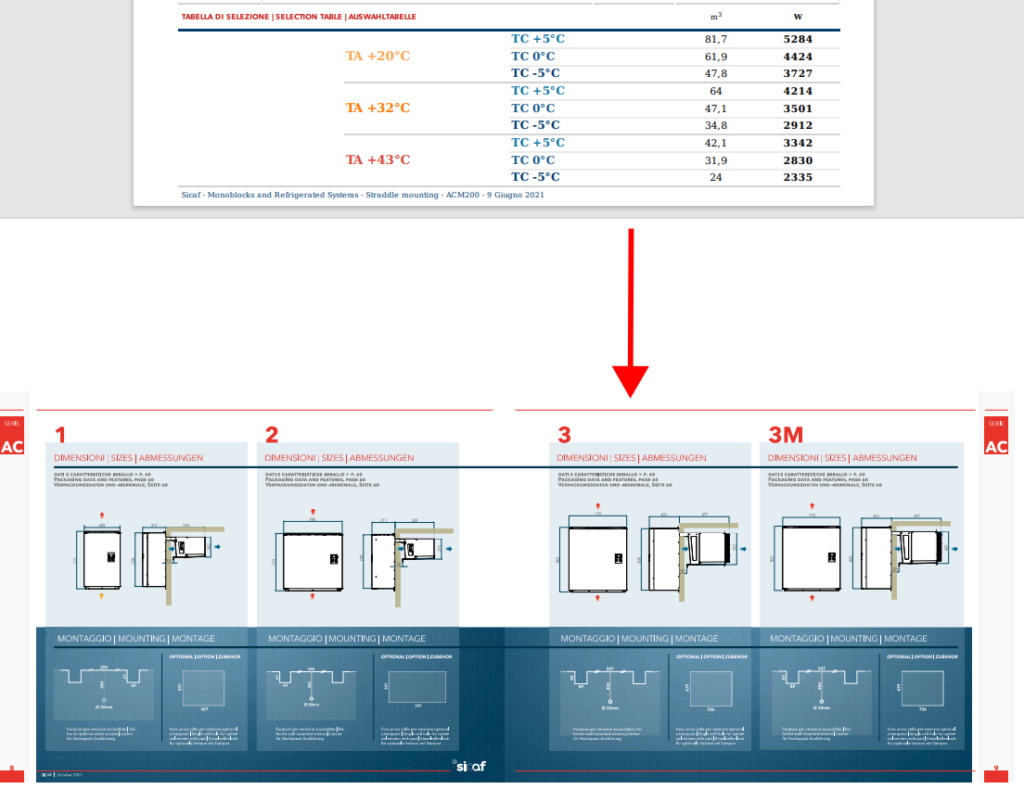Click the TA +43°C row label
The height and width of the screenshot is (789, 1024).
[x=378, y=160]
